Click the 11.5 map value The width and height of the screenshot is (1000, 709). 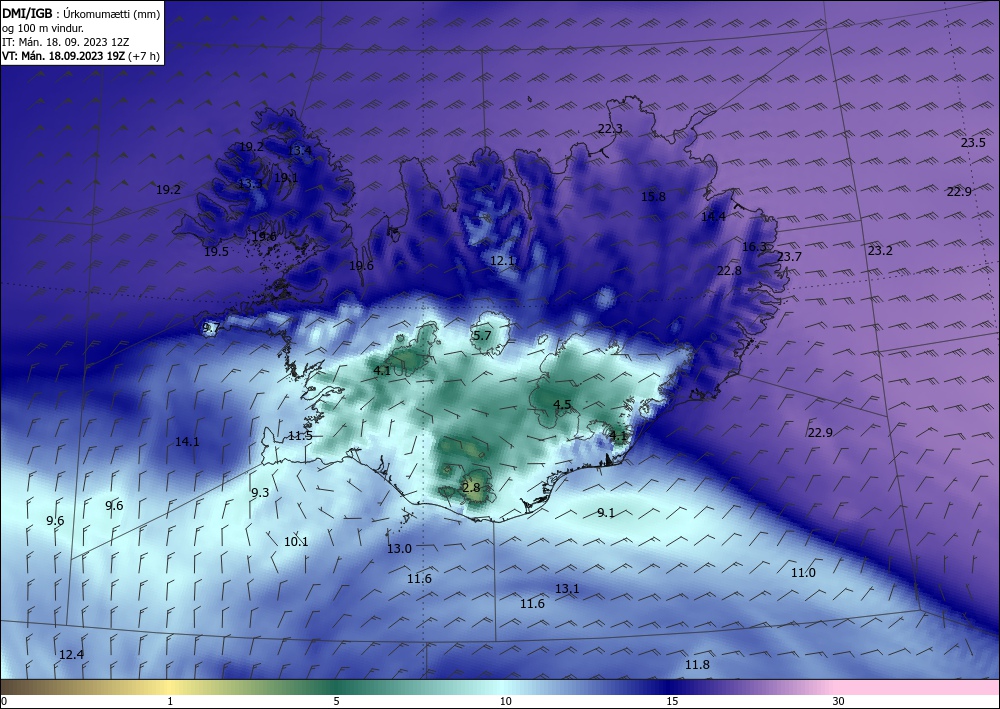[300, 436]
